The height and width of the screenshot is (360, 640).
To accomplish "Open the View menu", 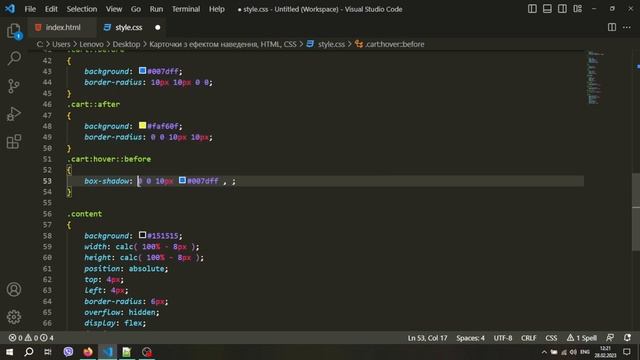I will point(114,9).
